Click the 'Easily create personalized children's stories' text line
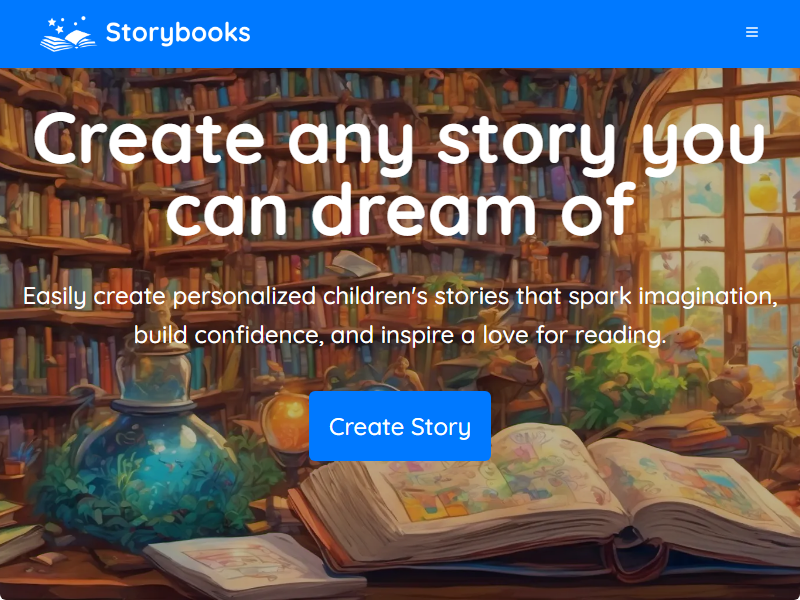The height and width of the screenshot is (600, 800). coord(400,296)
